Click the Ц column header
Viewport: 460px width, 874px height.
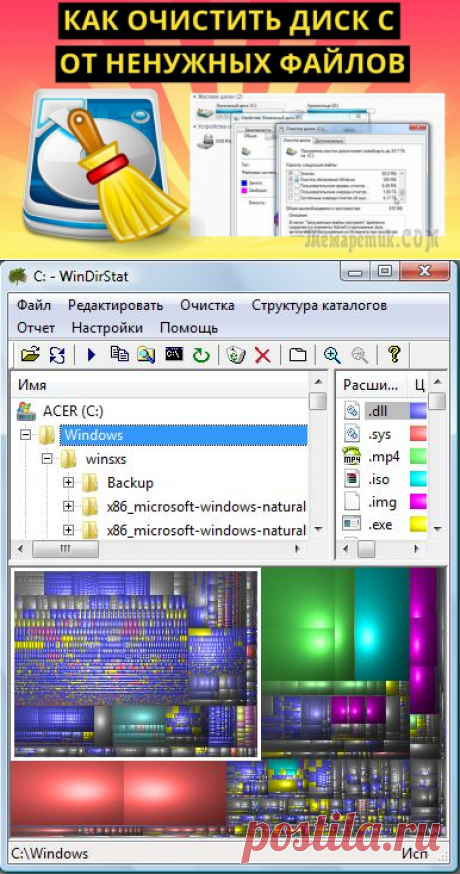pos(419,385)
